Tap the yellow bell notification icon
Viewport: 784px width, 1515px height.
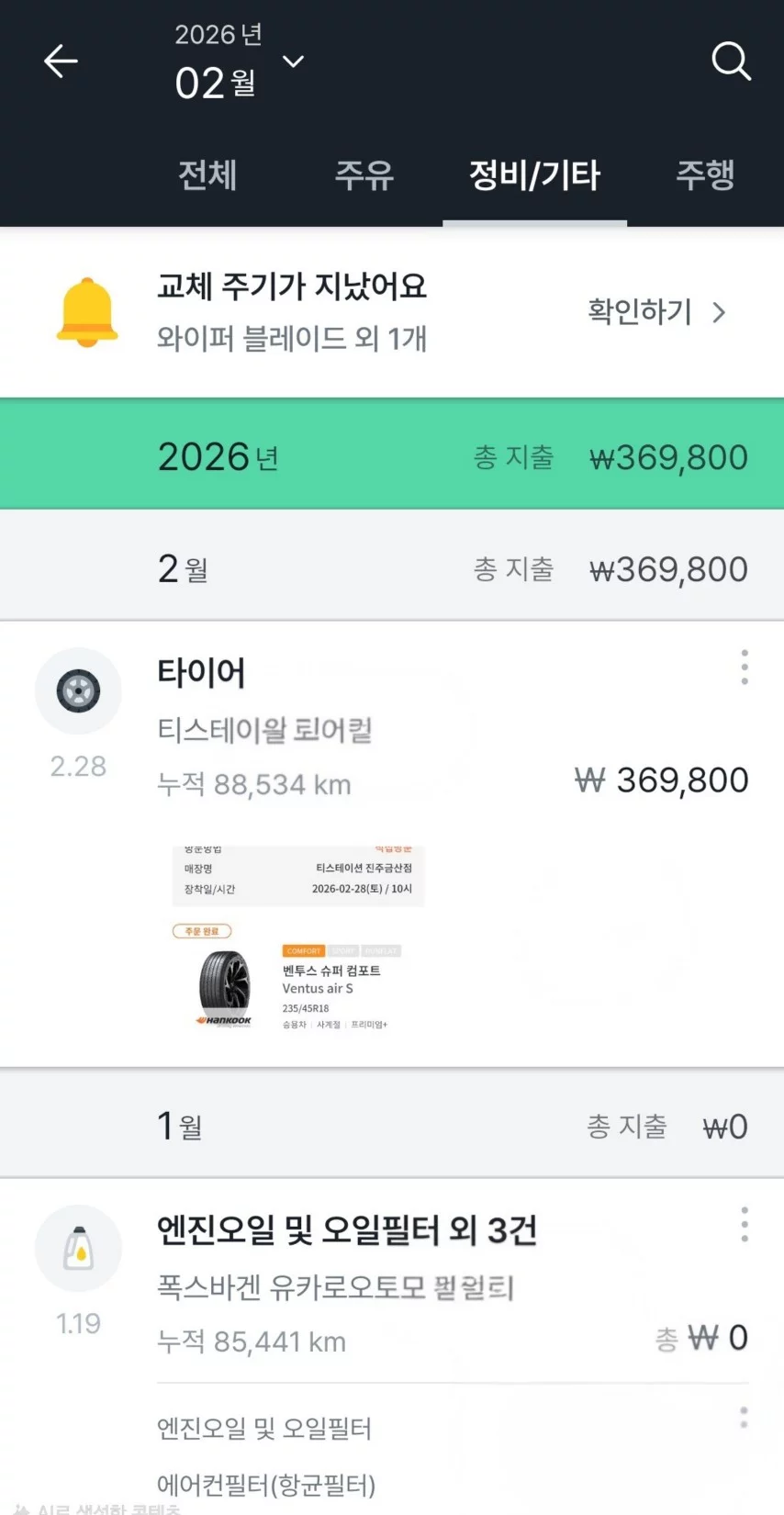pyautogui.click(x=87, y=312)
